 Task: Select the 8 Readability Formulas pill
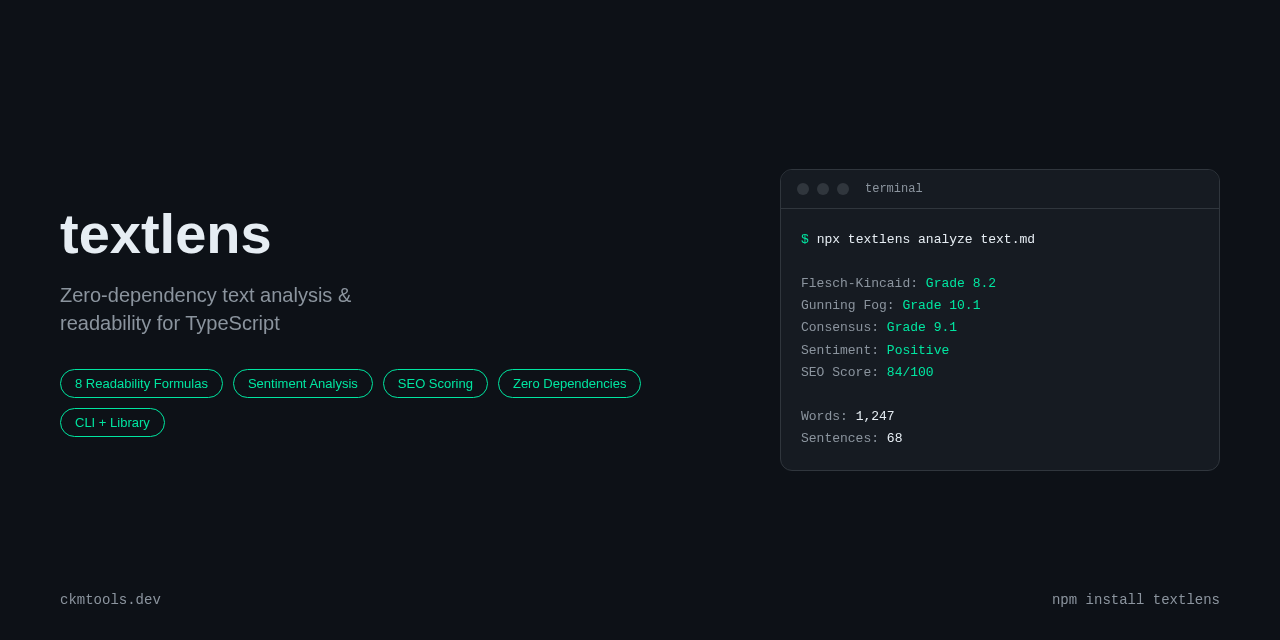(141, 383)
